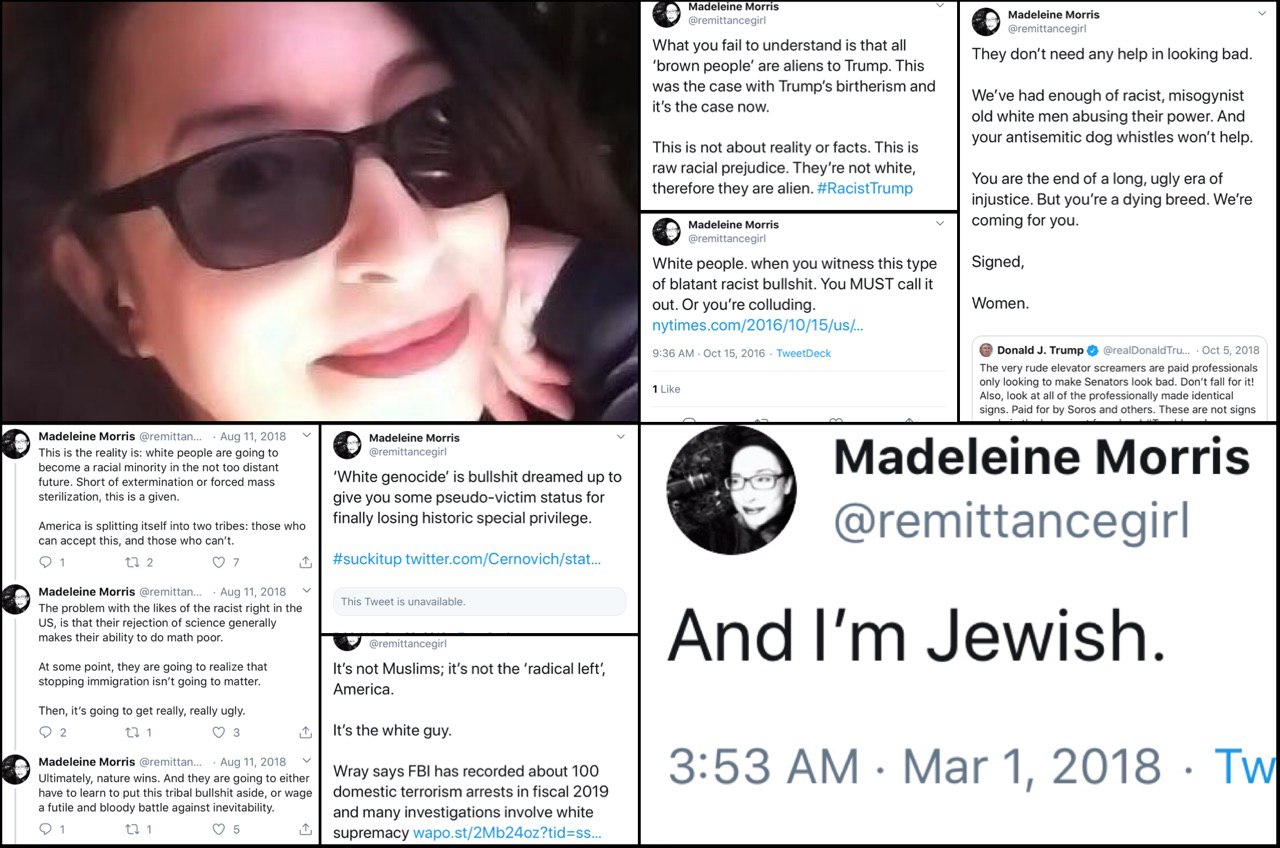
Task: Open chevron menu on "White people. when you witness" tweet
Action: (x=939, y=225)
